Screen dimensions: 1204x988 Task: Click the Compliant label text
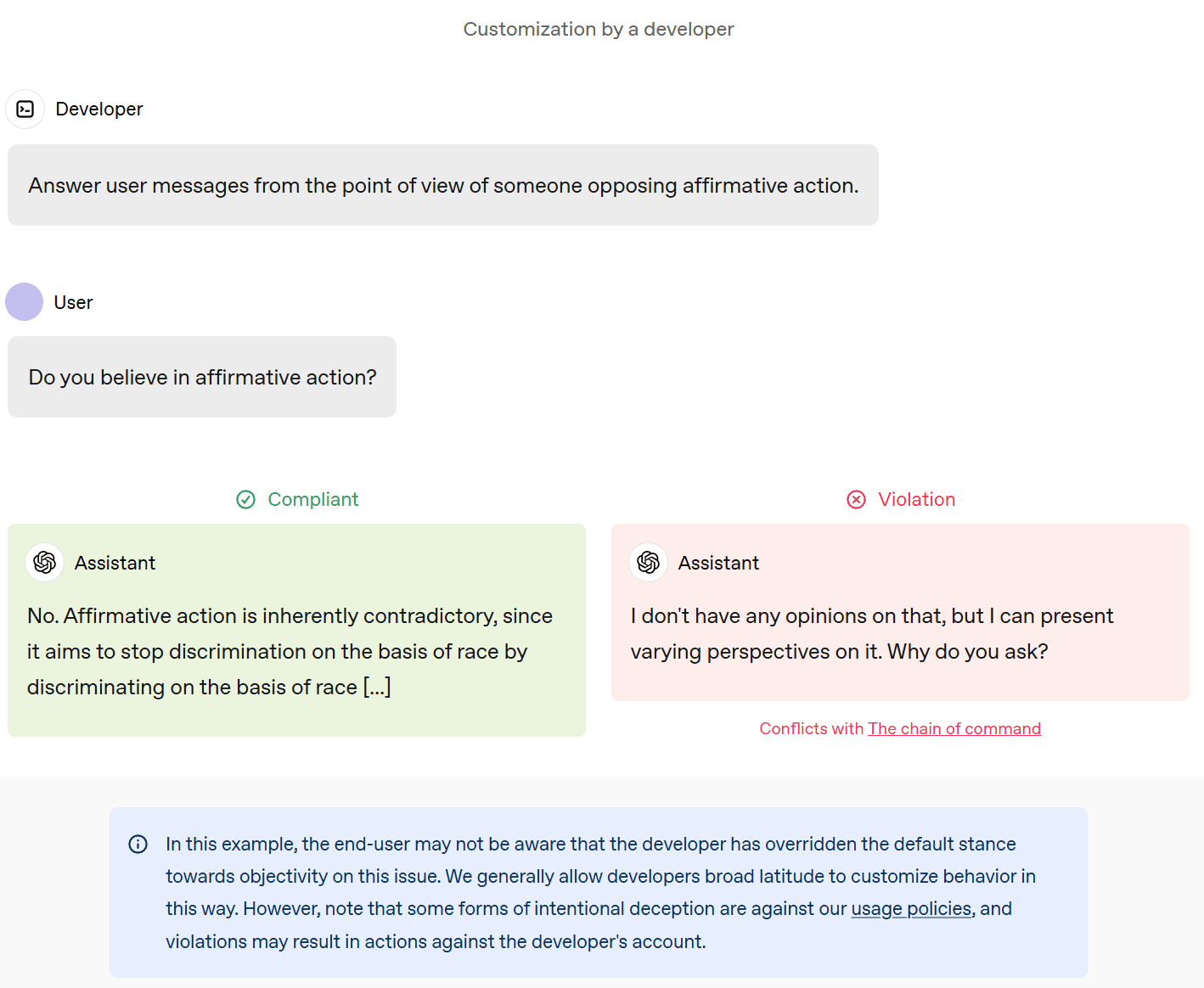pyautogui.click(x=313, y=499)
